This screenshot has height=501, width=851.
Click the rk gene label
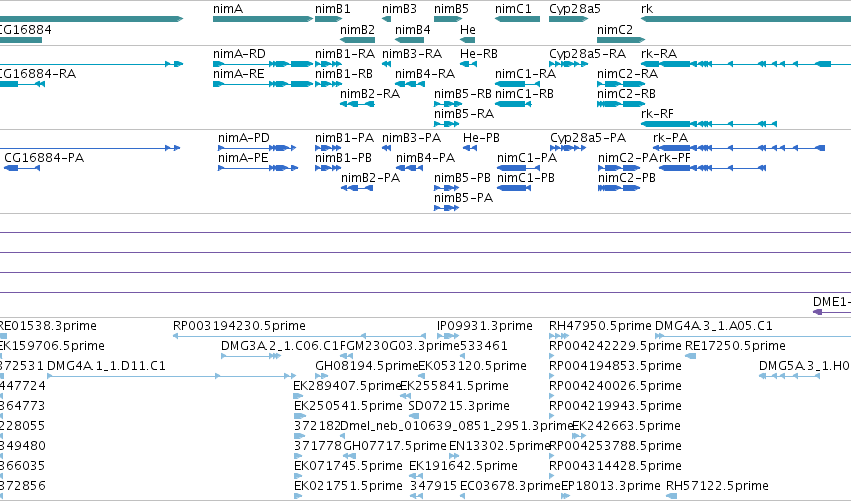coord(647,9)
